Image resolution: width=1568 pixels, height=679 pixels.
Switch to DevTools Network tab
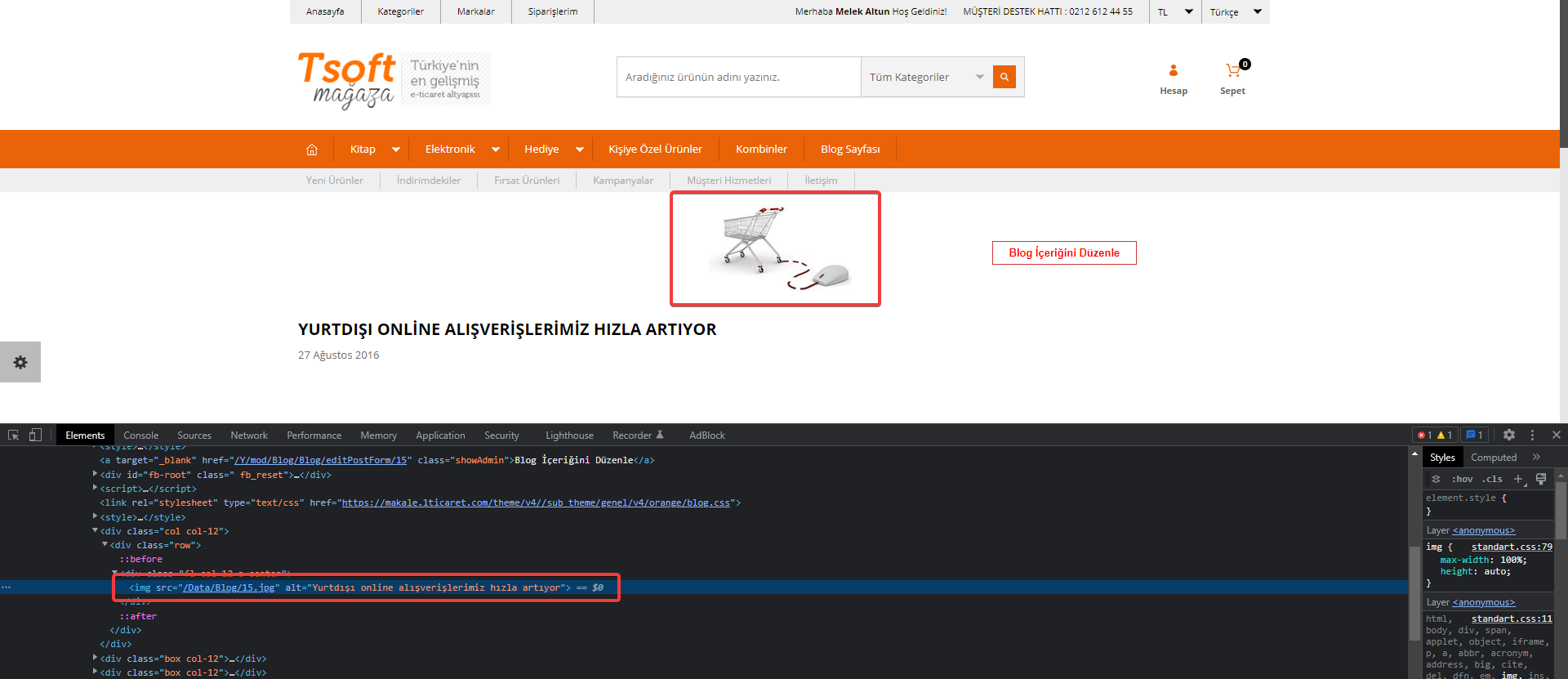[x=249, y=436]
